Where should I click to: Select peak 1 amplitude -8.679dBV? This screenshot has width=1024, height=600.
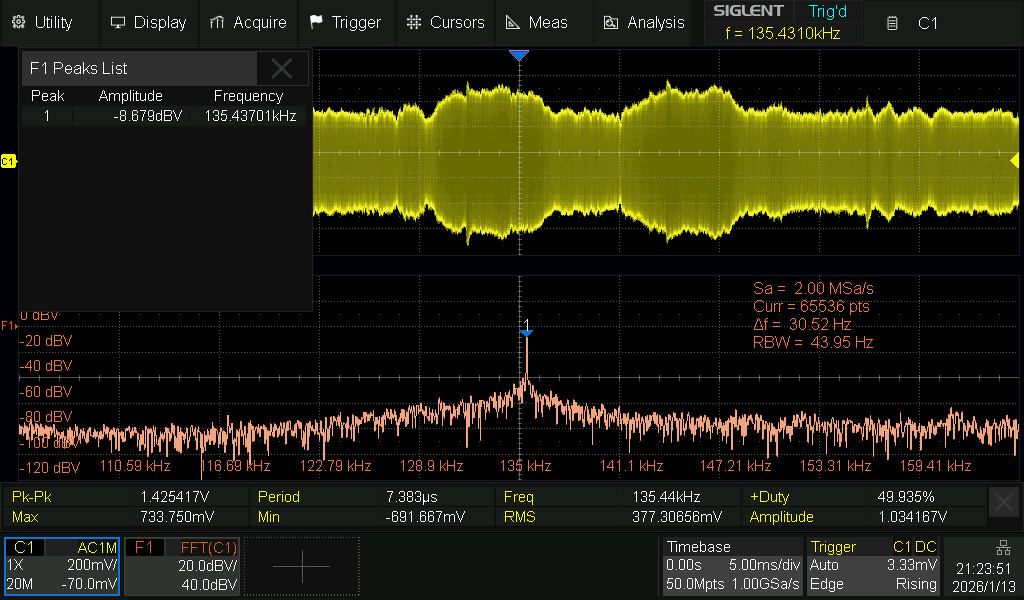pyautogui.click(x=148, y=116)
